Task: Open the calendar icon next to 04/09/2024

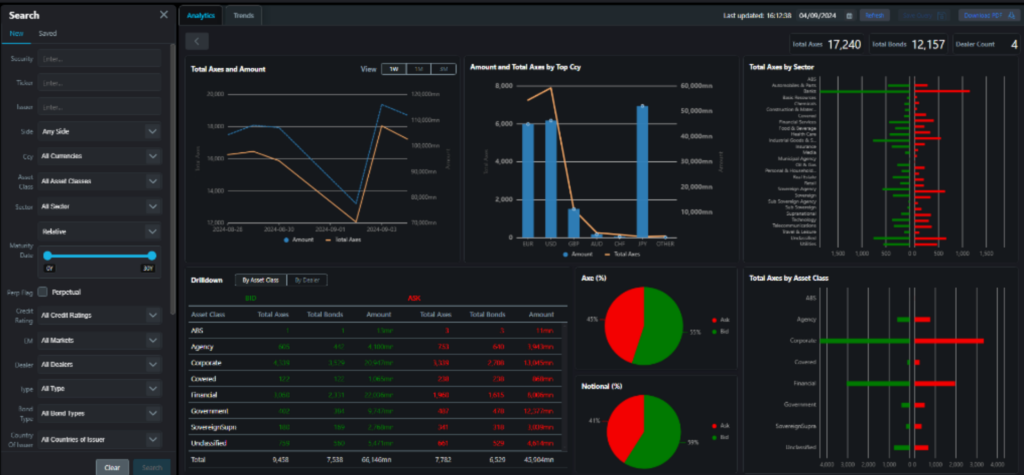Action: (849, 16)
